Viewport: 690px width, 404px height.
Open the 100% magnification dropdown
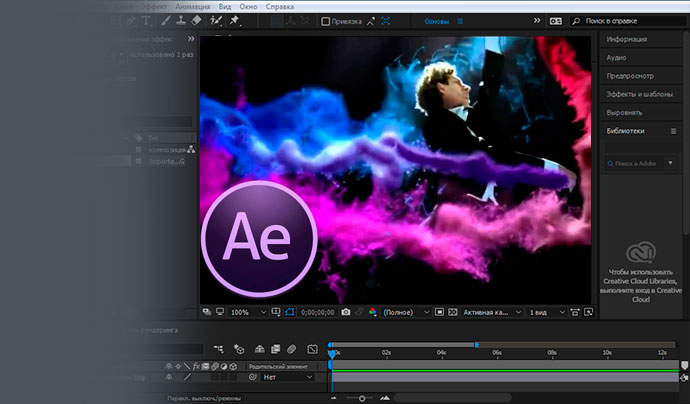249,312
